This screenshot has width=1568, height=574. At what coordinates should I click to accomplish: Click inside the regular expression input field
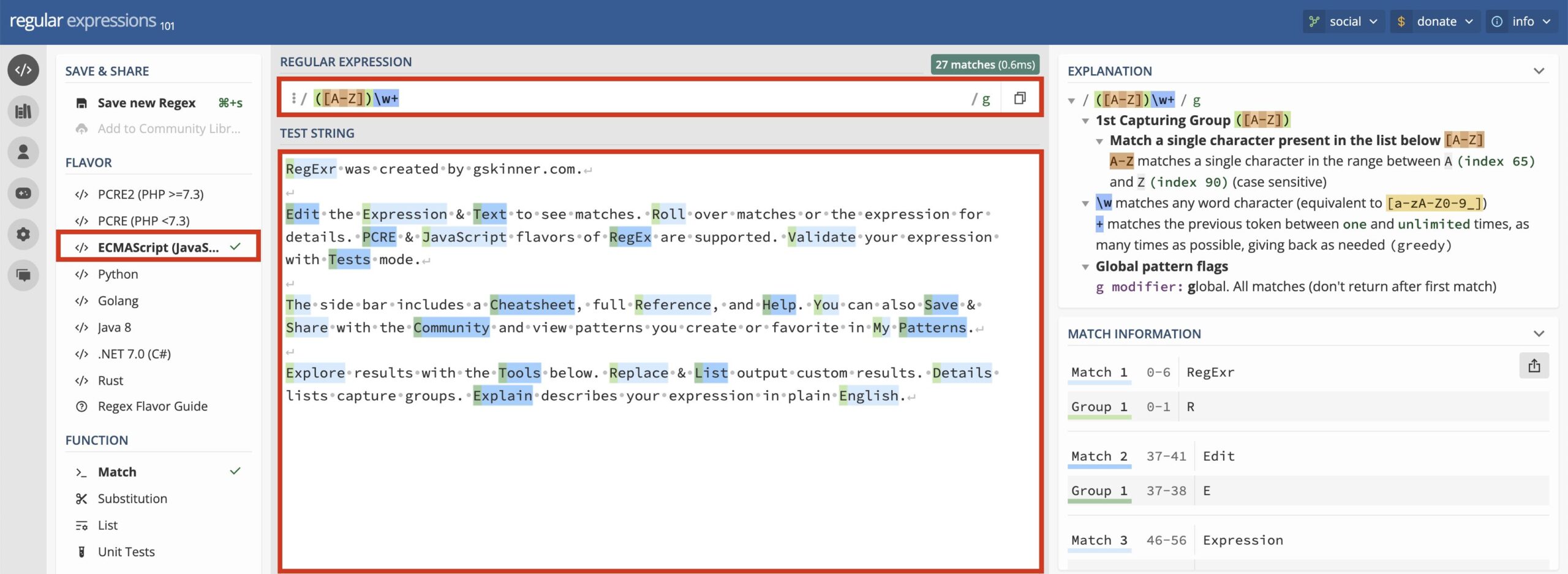pyautogui.click(x=674, y=98)
